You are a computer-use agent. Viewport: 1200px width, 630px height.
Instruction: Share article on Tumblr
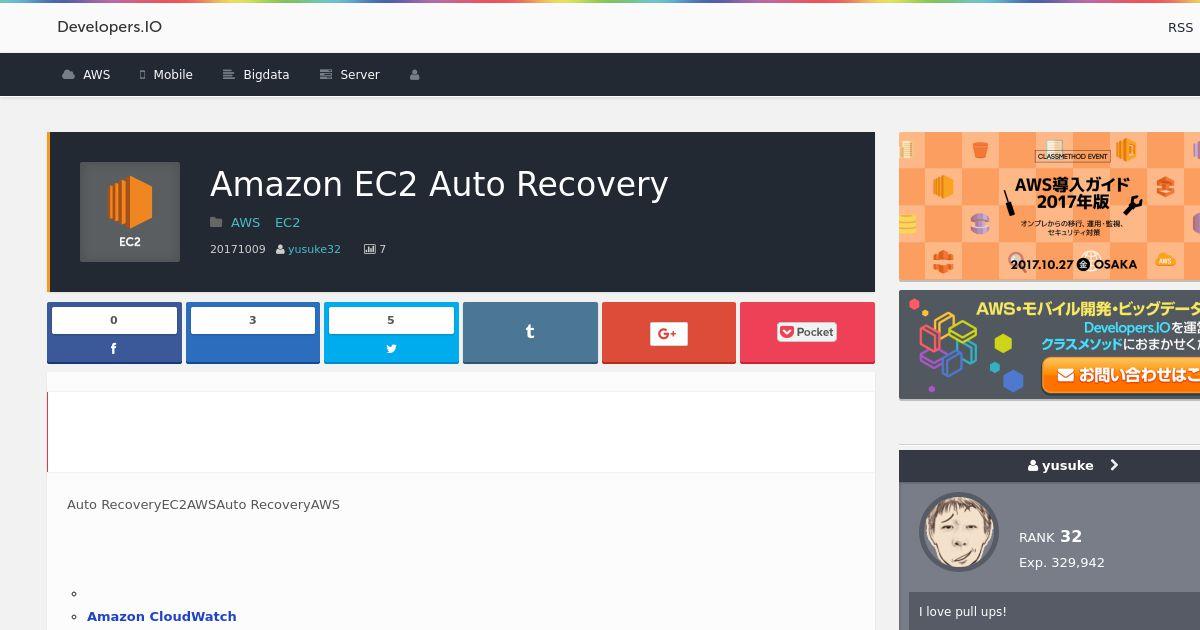(x=530, y=332)
